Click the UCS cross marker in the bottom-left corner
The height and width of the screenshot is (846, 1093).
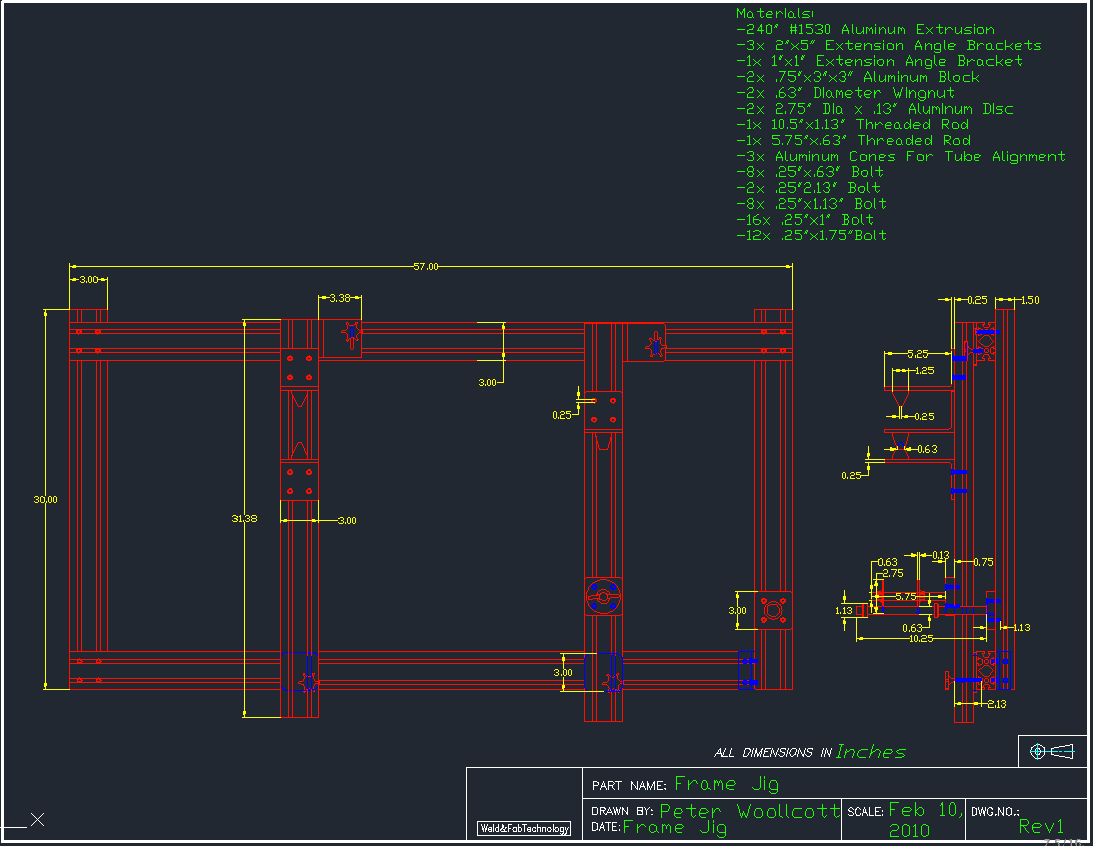point(37,820)
